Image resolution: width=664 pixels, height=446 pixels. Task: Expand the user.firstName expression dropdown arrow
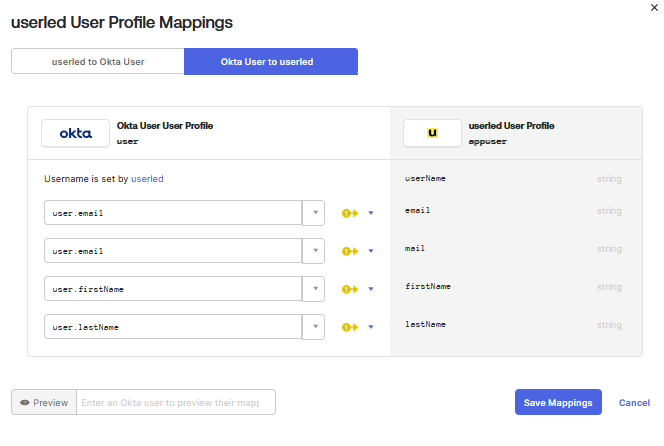click(x=314, y=289)
